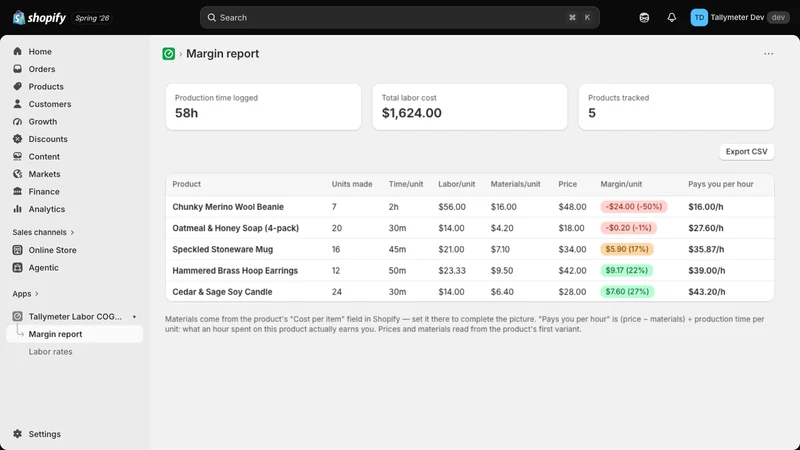Click the $9.17 (22%) margin badge
The height and width of the screenshot is (450, 800).
(627, 270)
